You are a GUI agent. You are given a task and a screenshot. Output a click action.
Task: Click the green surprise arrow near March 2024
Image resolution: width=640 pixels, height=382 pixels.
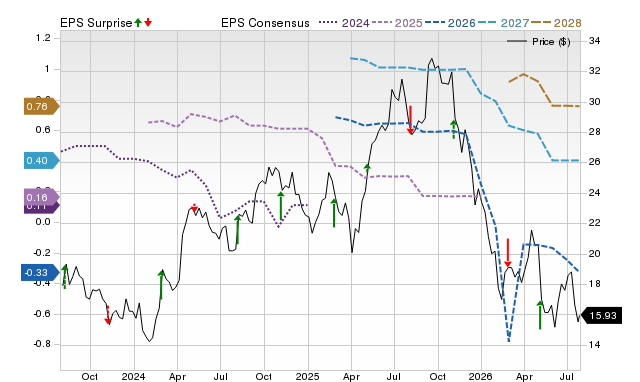[x=161, y=285]
